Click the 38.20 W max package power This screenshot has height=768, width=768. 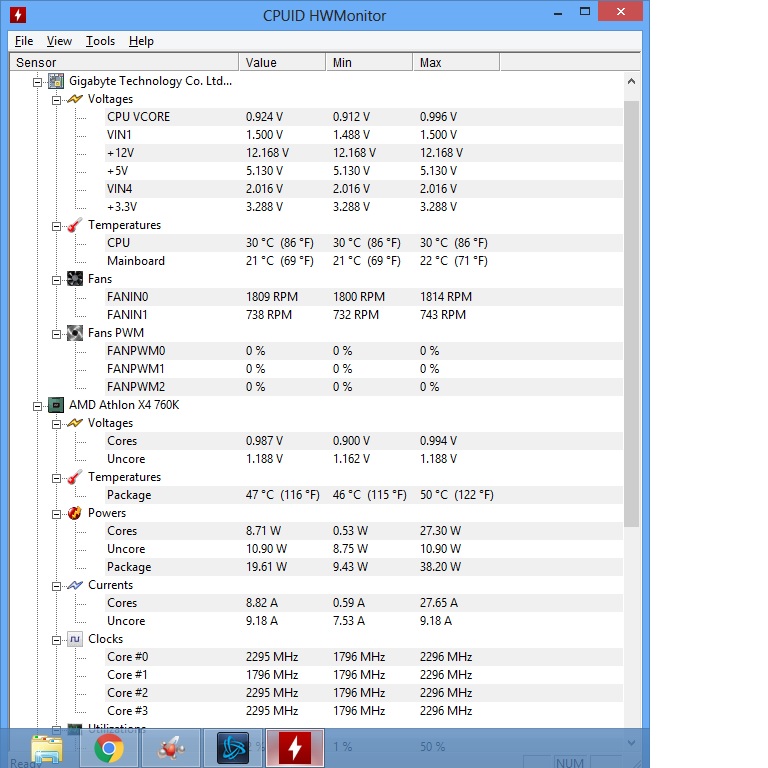[440, 567]
